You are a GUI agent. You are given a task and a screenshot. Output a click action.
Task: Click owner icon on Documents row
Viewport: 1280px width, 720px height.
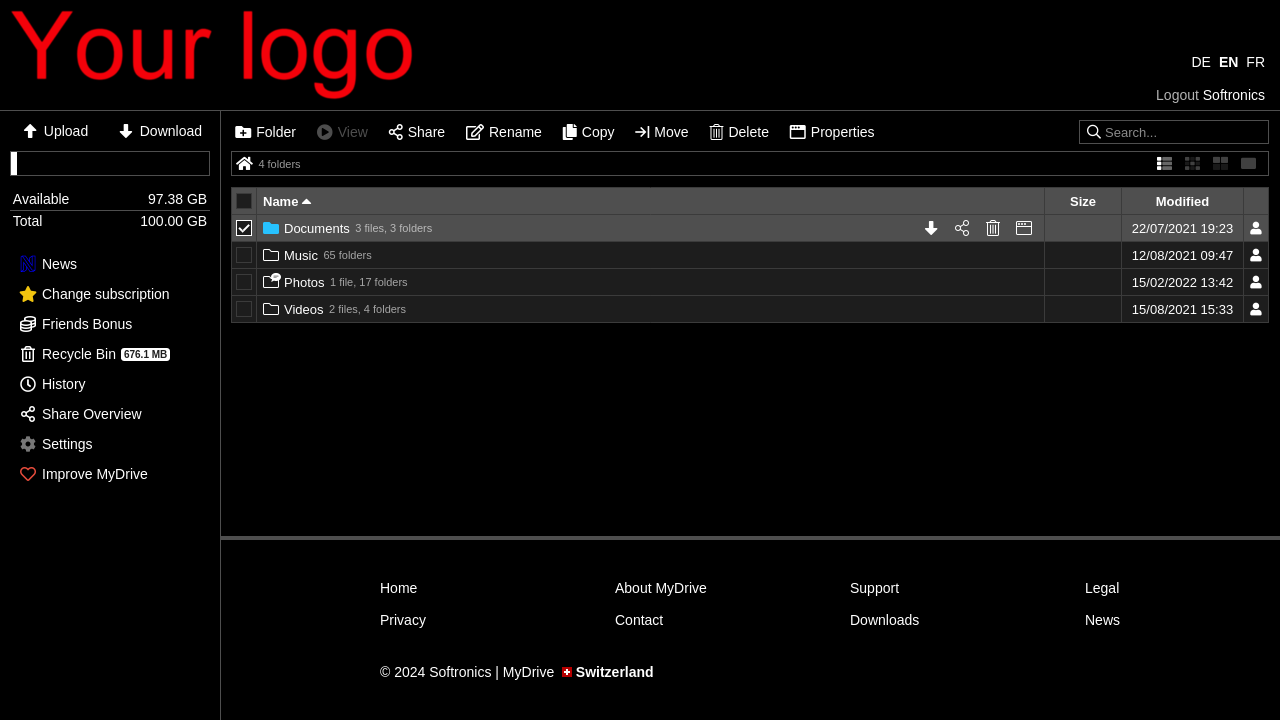point(1256,228)
